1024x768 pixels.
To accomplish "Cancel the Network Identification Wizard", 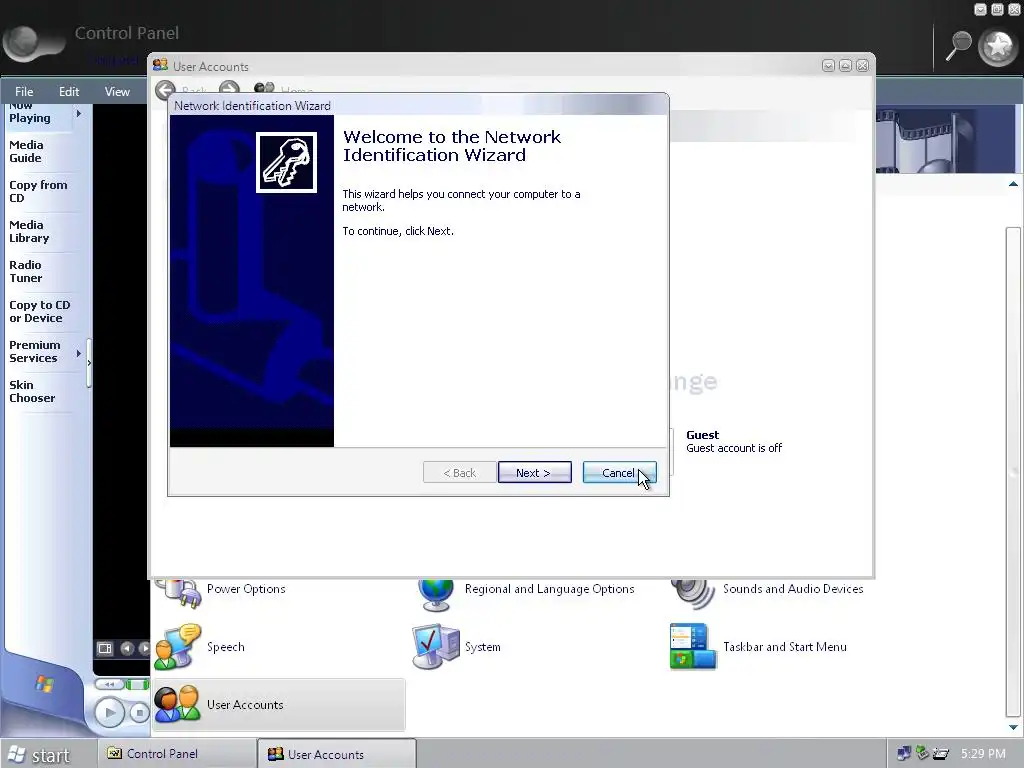I will (x=619, y=472).
